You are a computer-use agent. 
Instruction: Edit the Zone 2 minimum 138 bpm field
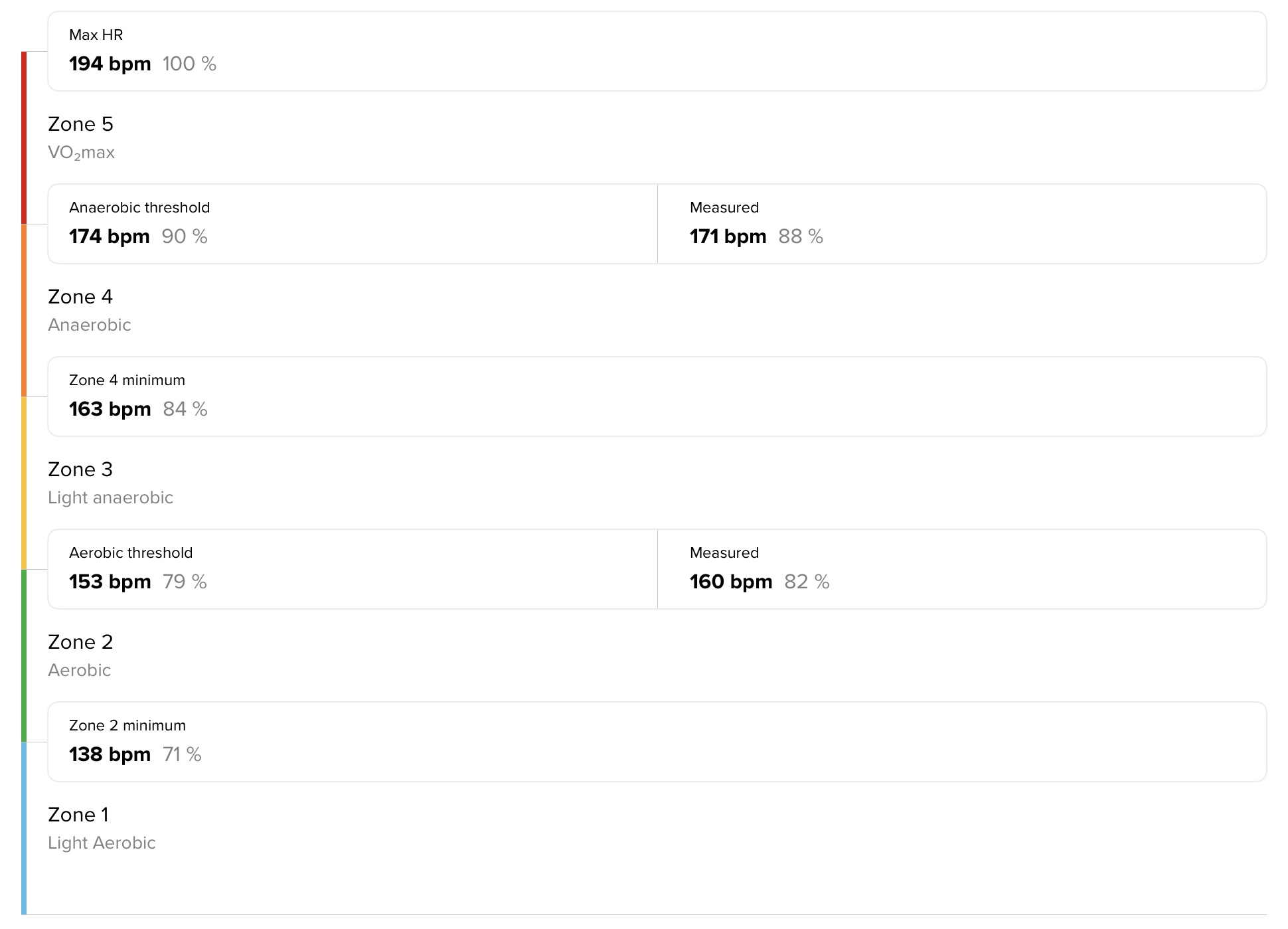(x=657, y=742)
